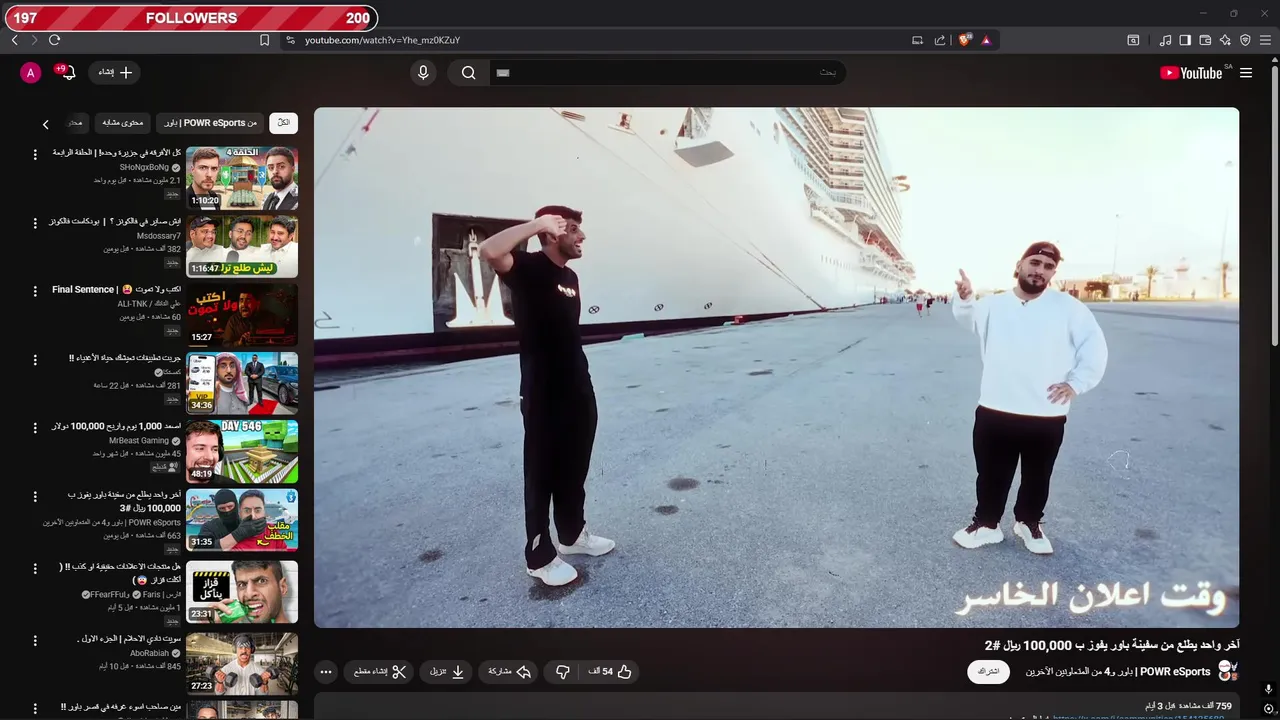Open the 31:35 ship episode 3 thumbnail
Image resolution: width=1280 pixels, height=720 pixels.
coord(242,519)
